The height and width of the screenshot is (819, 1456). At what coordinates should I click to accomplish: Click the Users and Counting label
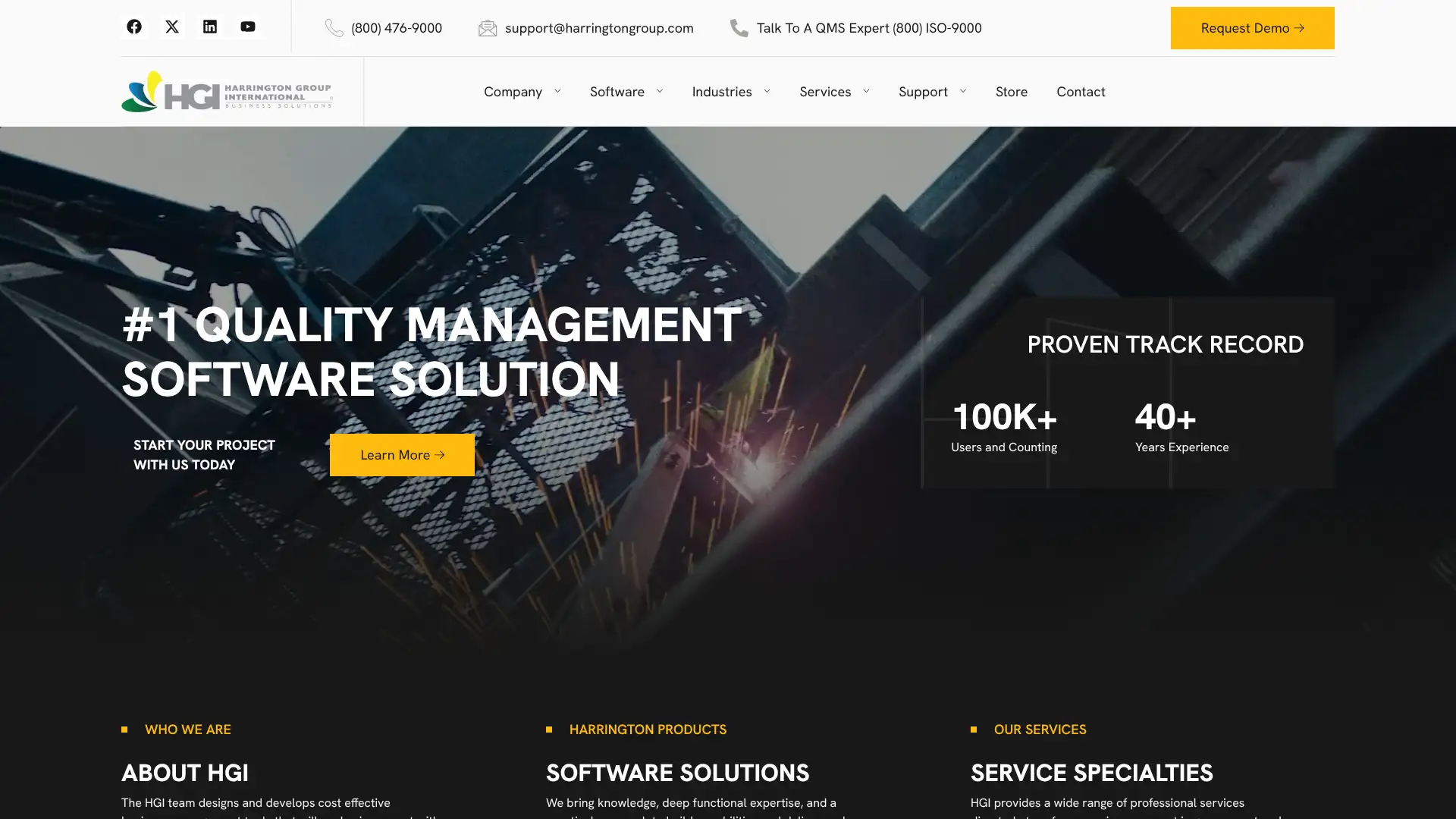pyautogui.click(x=1004, y=447)
